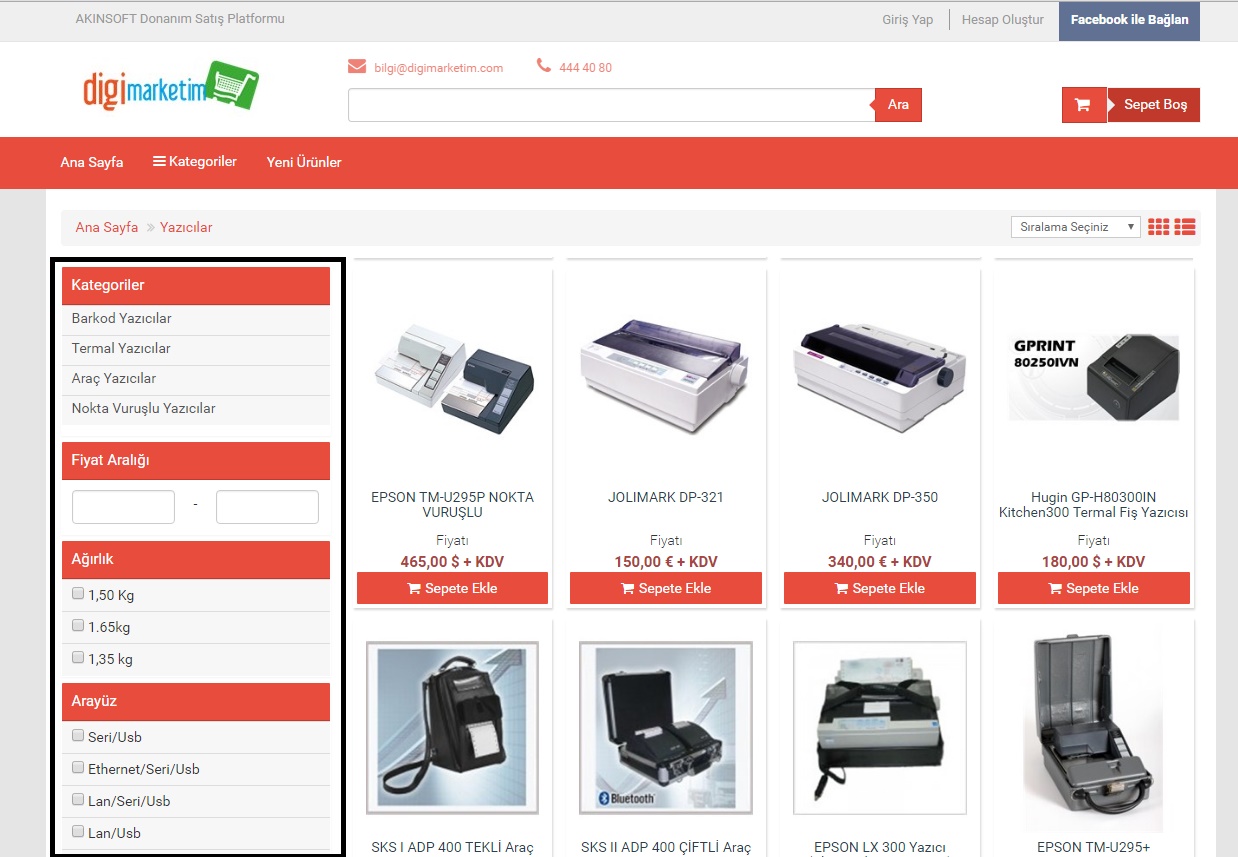Click the Yazıcılar breadcrumb link

tap(186, 227)
